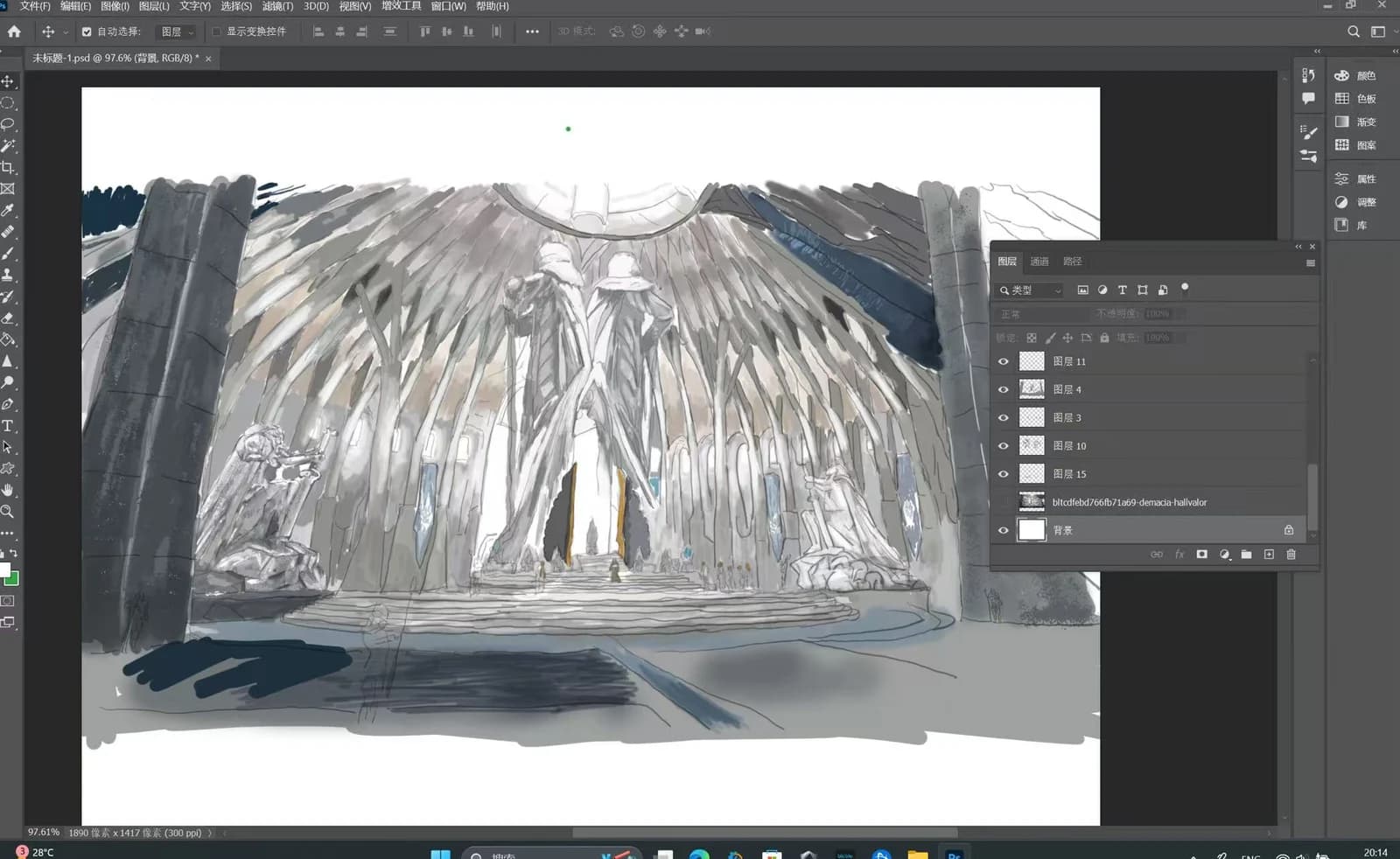Open the Layers panel hamburger menu
1400x859 pixels.
point(1310,262)
